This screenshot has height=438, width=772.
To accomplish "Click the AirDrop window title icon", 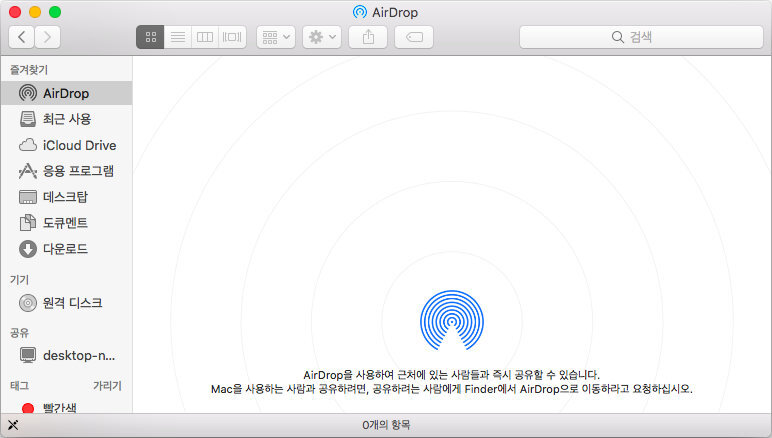I will [x=360, y=12].
